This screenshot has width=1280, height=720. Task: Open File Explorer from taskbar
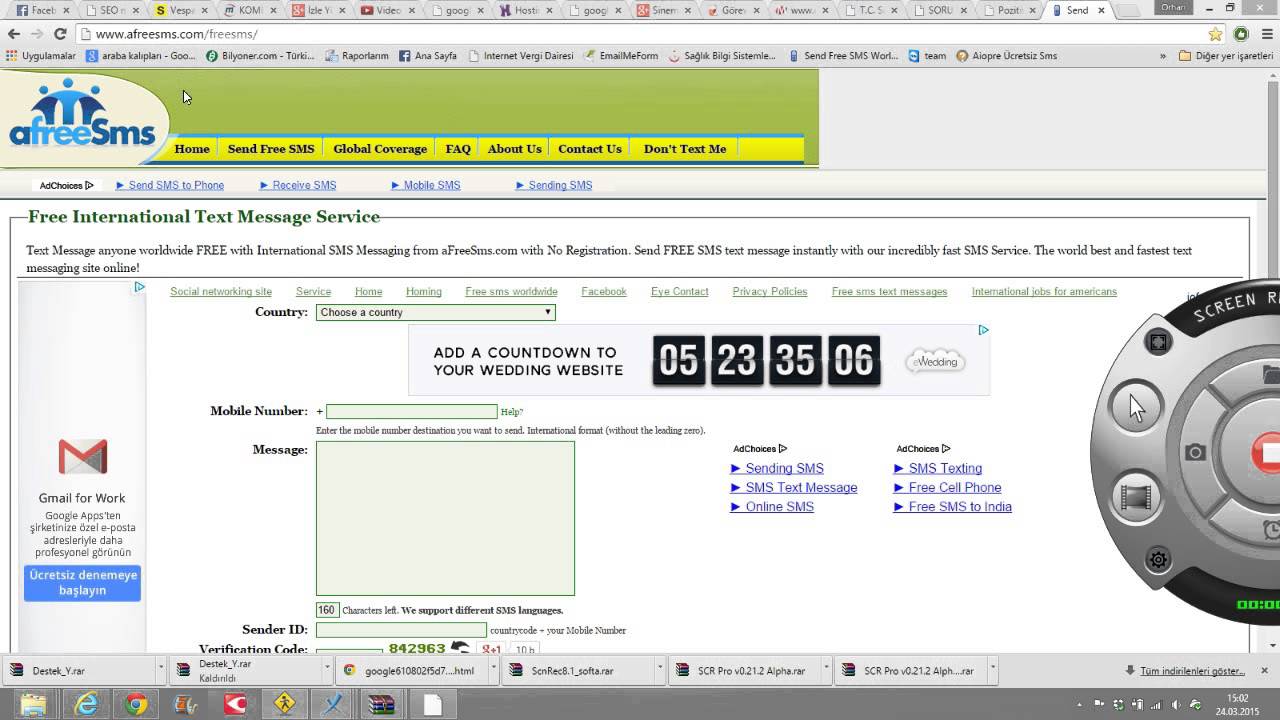33,704
